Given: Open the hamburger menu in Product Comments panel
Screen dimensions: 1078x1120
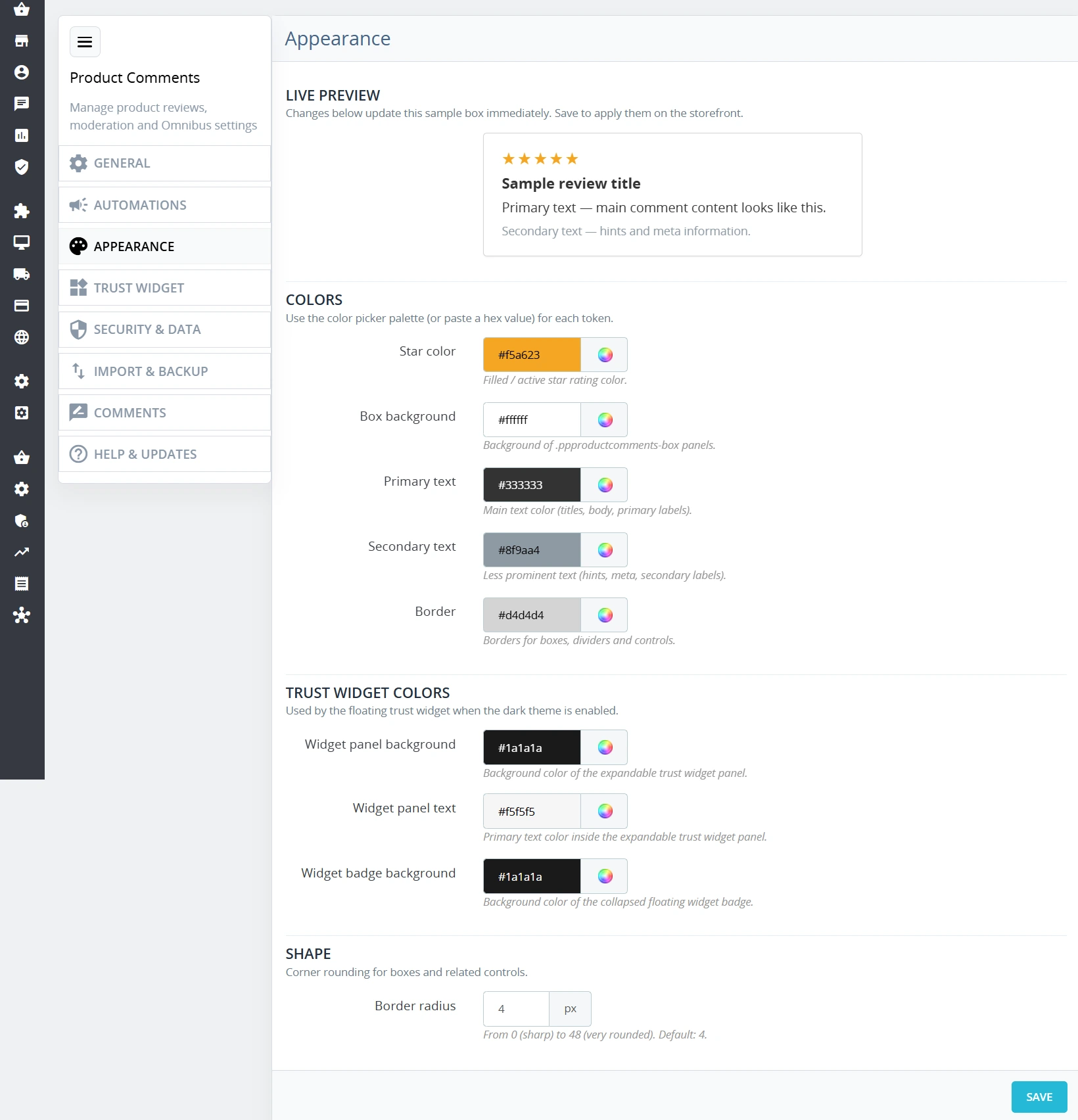Looking at the screenshot, I should click(x=85, y=42).
